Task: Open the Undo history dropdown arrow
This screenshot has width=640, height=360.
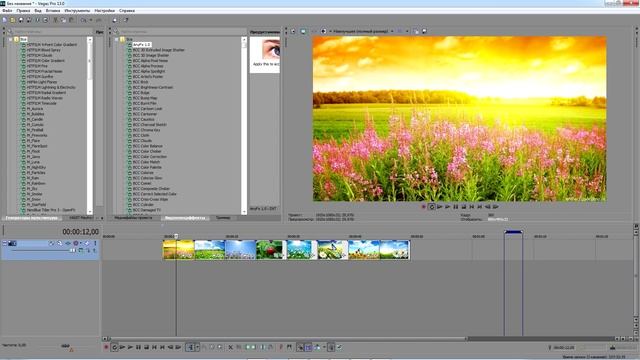Action: click(x=91, y=20)
